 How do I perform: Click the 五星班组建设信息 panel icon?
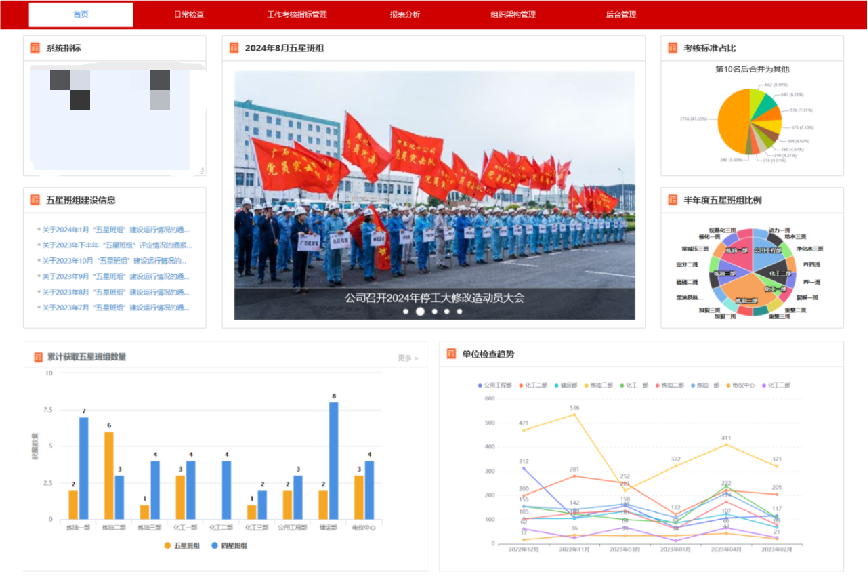tap(36, 200)
